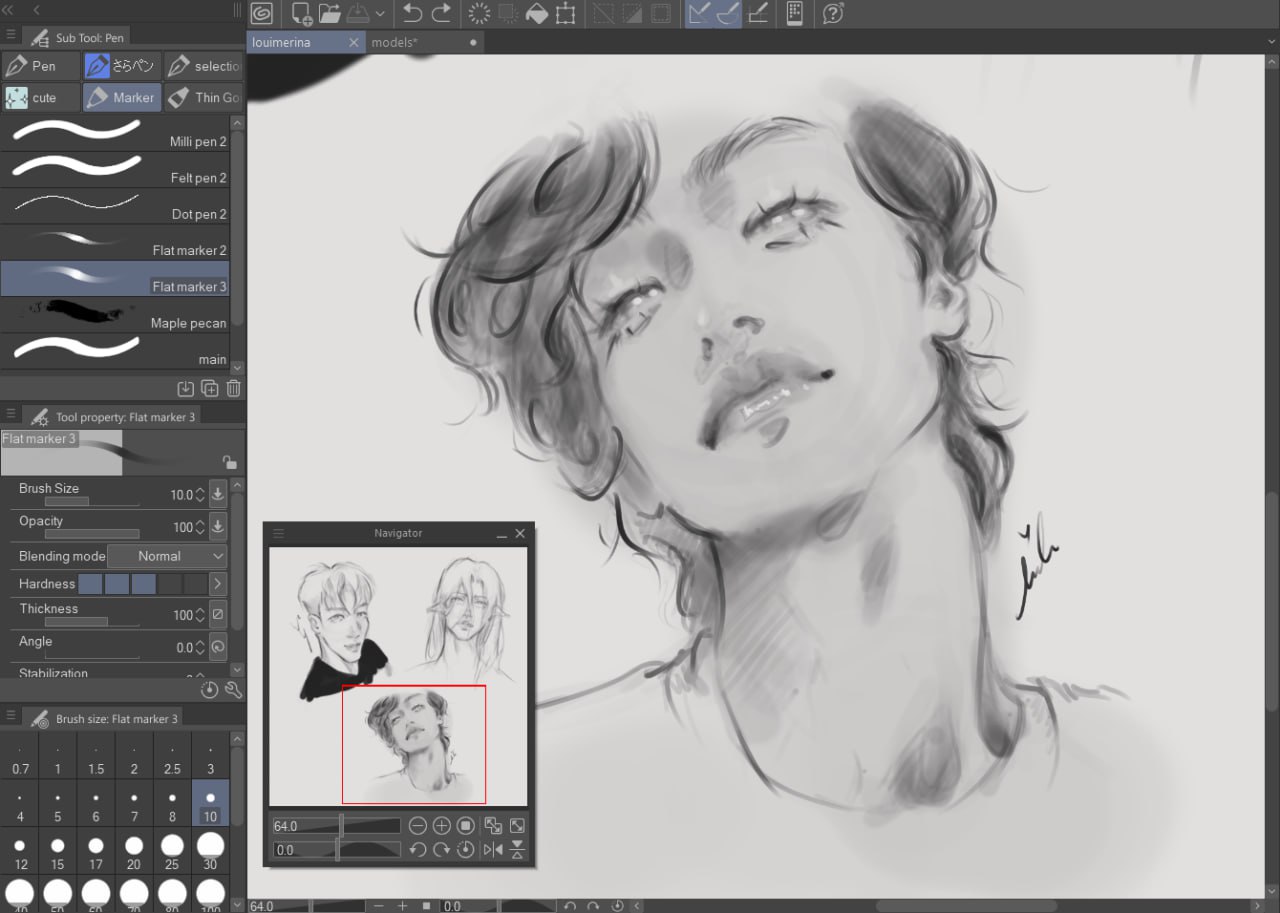Choose the Milli pen 2 brush
The height and width of the screenshot is (913, 1280).
pyautogui.click(x=115, y=134)
